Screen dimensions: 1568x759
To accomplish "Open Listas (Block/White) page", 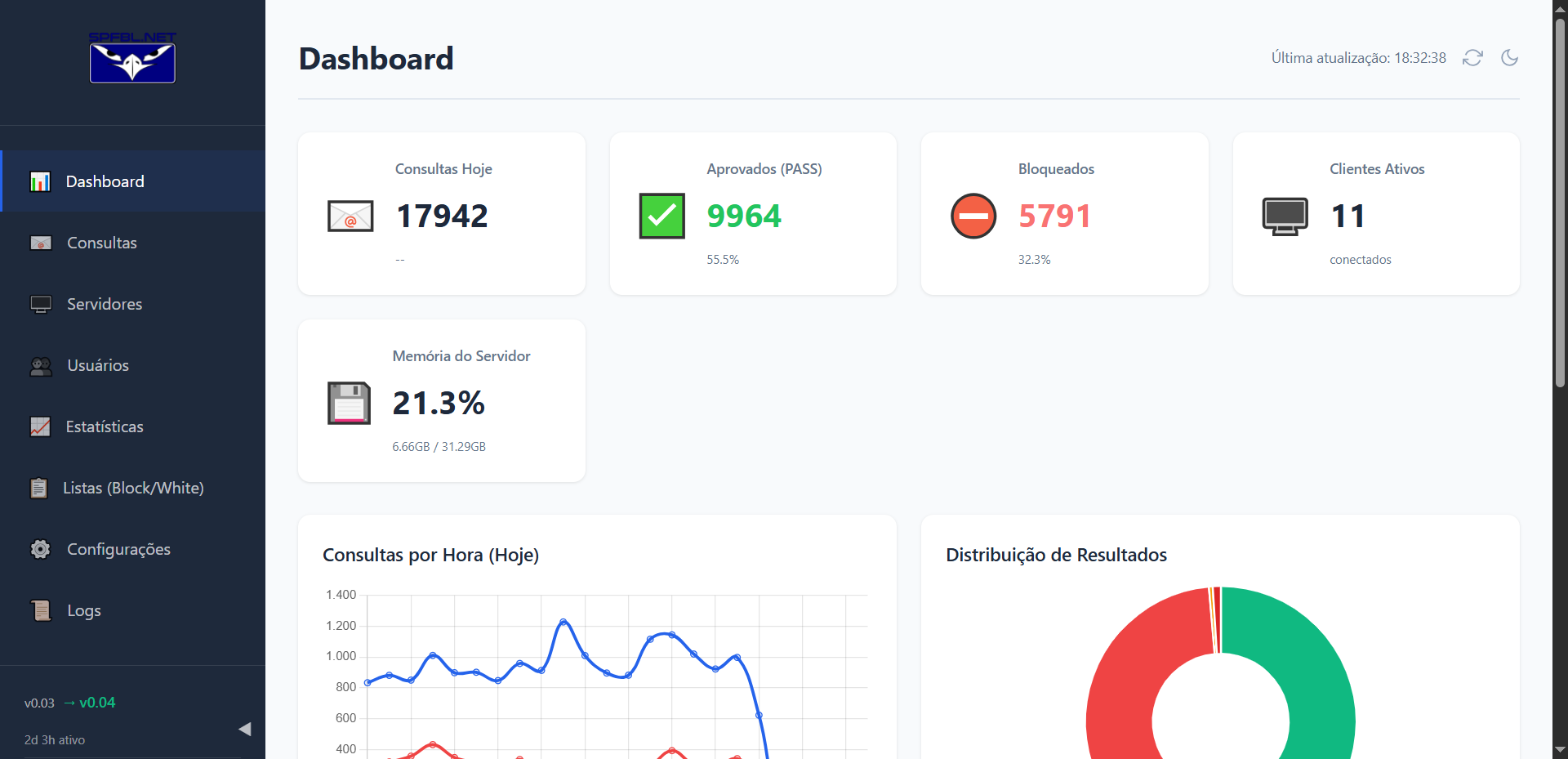I will [133, 488].
